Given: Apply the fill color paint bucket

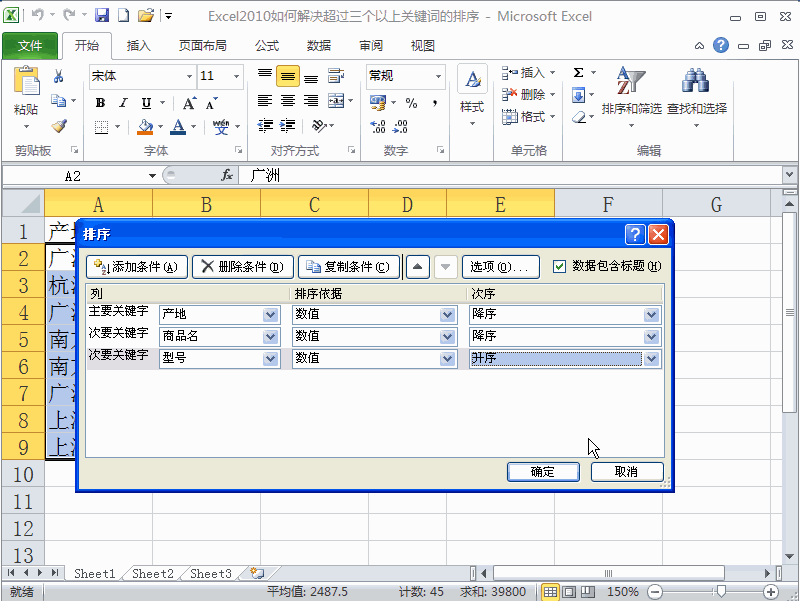Looking at the screenshot, I should (x=145, y=127).
